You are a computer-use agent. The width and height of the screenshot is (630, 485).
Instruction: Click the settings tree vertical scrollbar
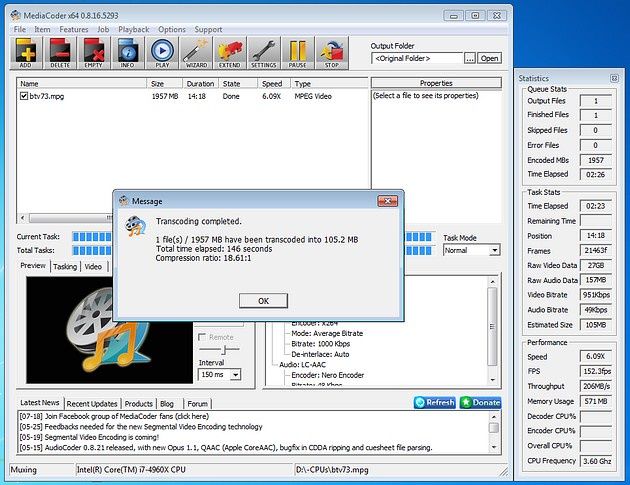[x=493, y=326]
